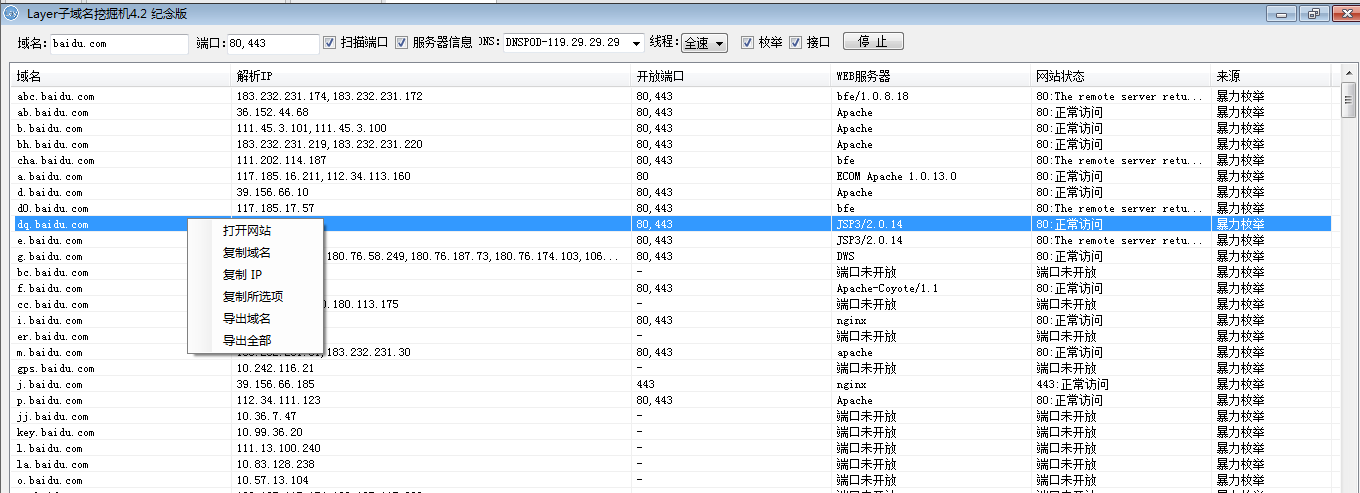The image size is (1360, 493).
Task: Sort by the 来源 column header
Action: tap(1271, 76)
